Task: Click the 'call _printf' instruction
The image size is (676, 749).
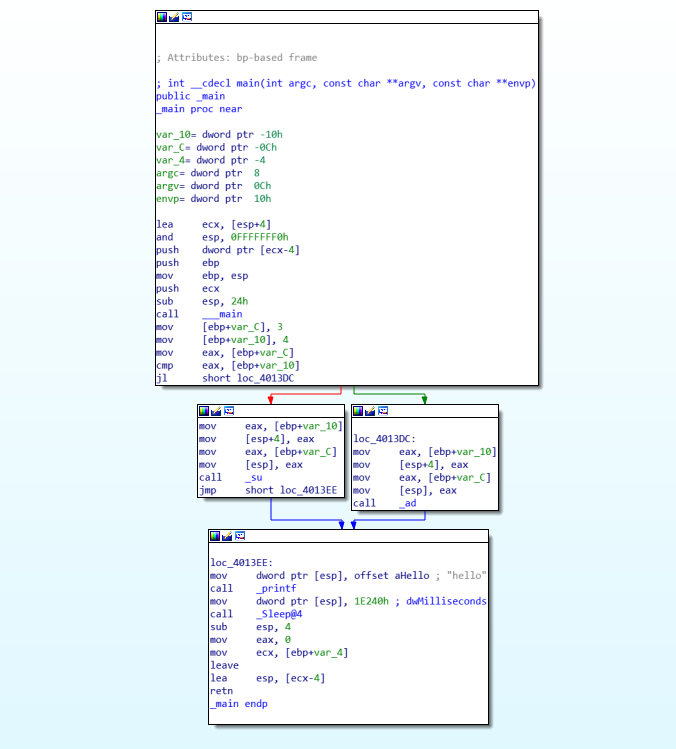Action: [253, 589]
